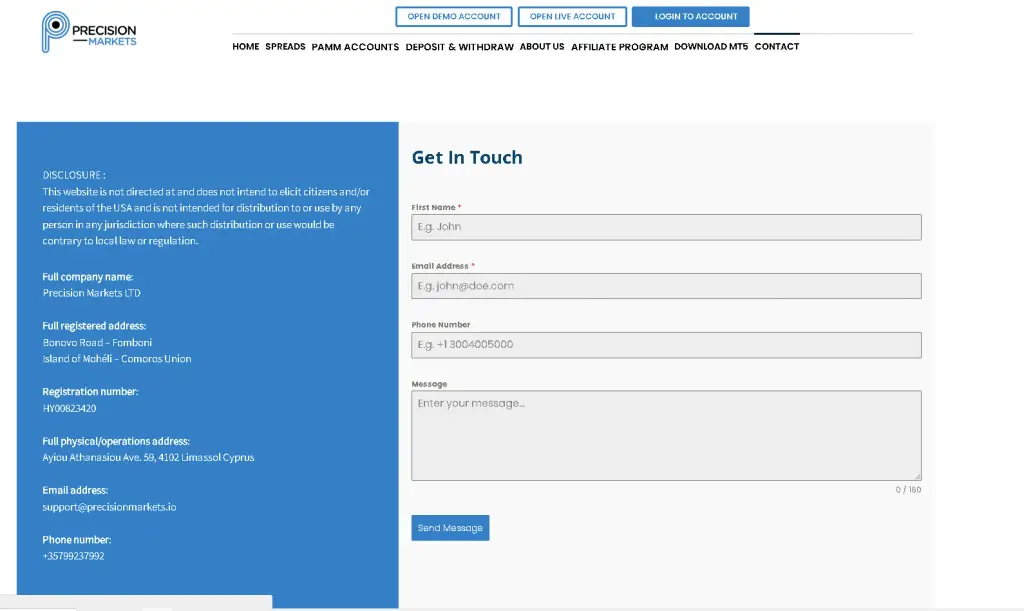Click the Send Message button
1024x611 pixels.
click(450, 527)
